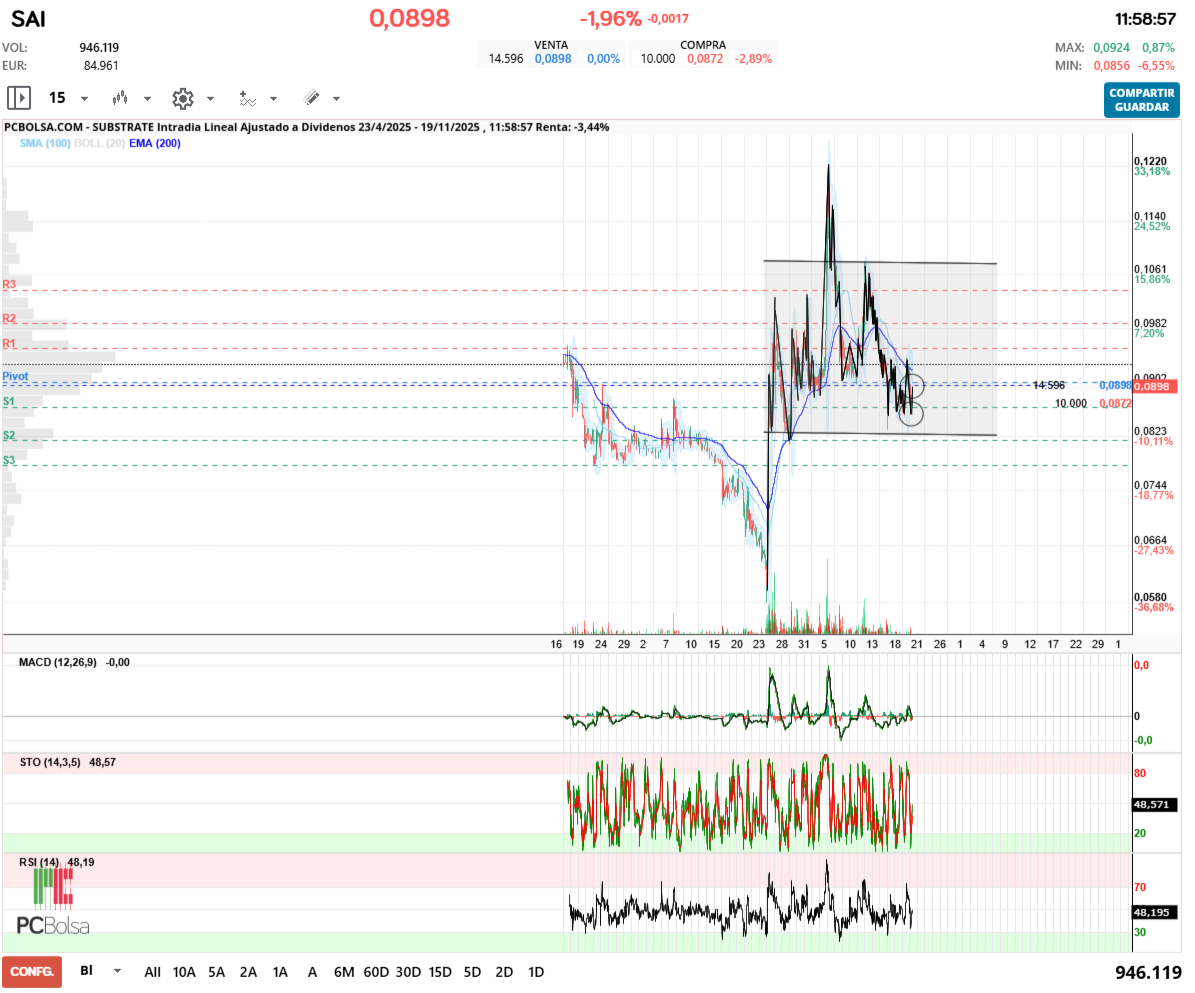
Task: Toggle the EMA (200) indicator label
Action: click(155, 143)
